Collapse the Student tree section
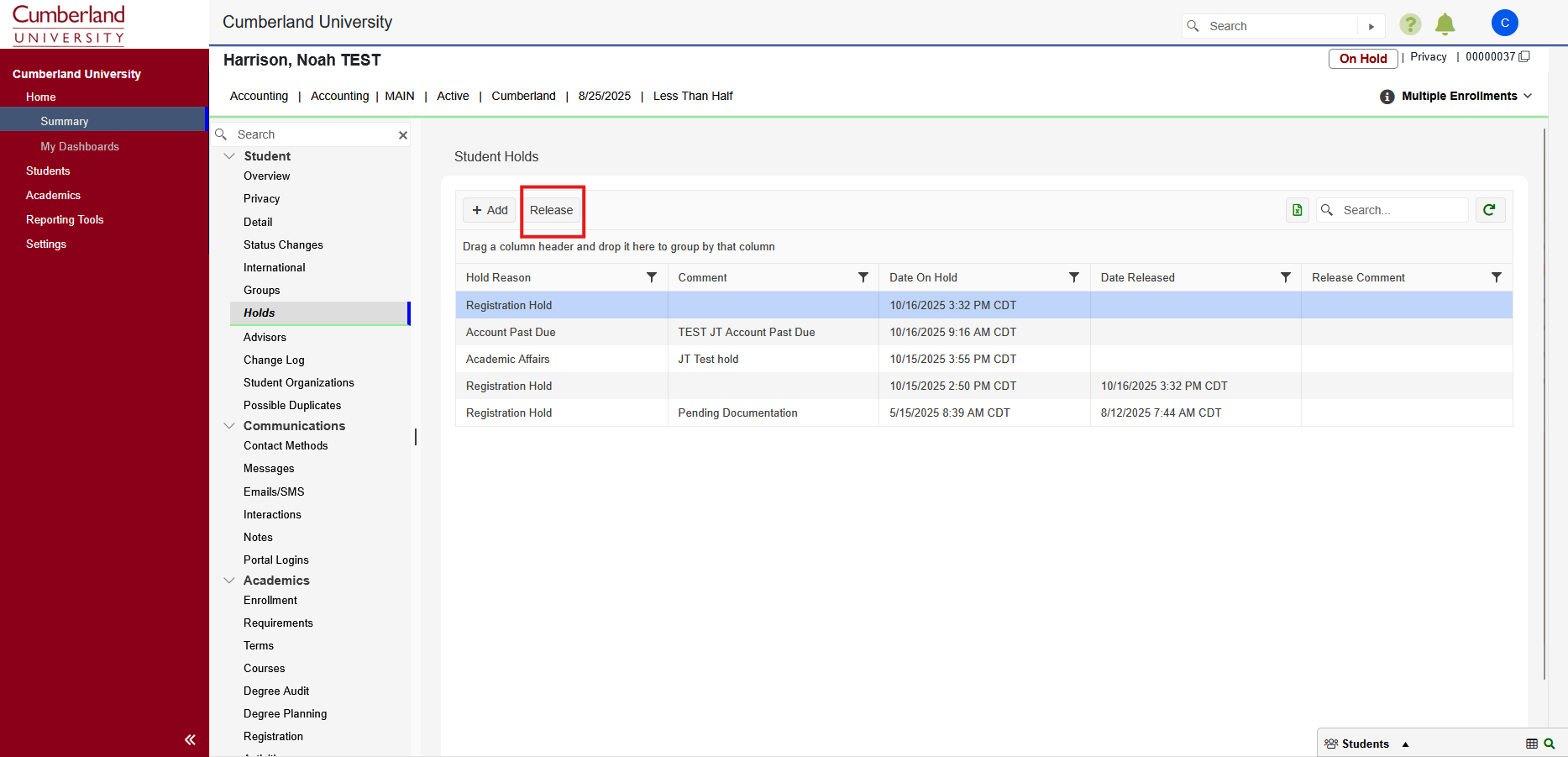 point(229,156)
